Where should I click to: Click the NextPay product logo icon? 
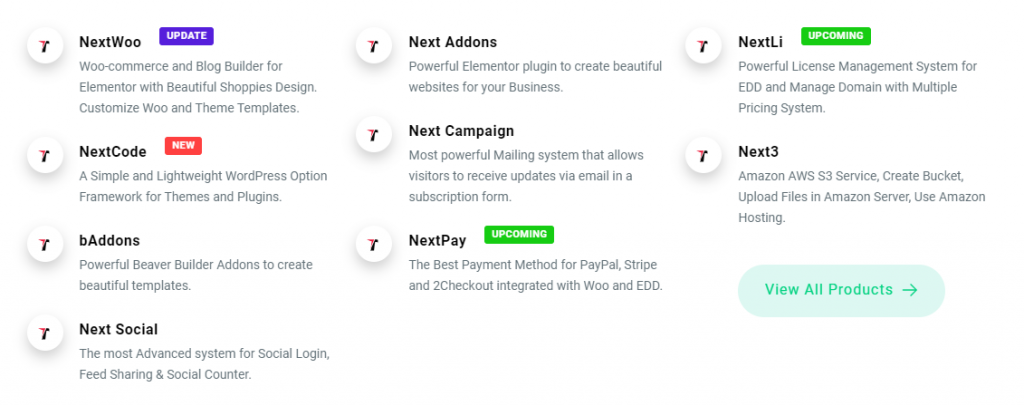point(373,244)
